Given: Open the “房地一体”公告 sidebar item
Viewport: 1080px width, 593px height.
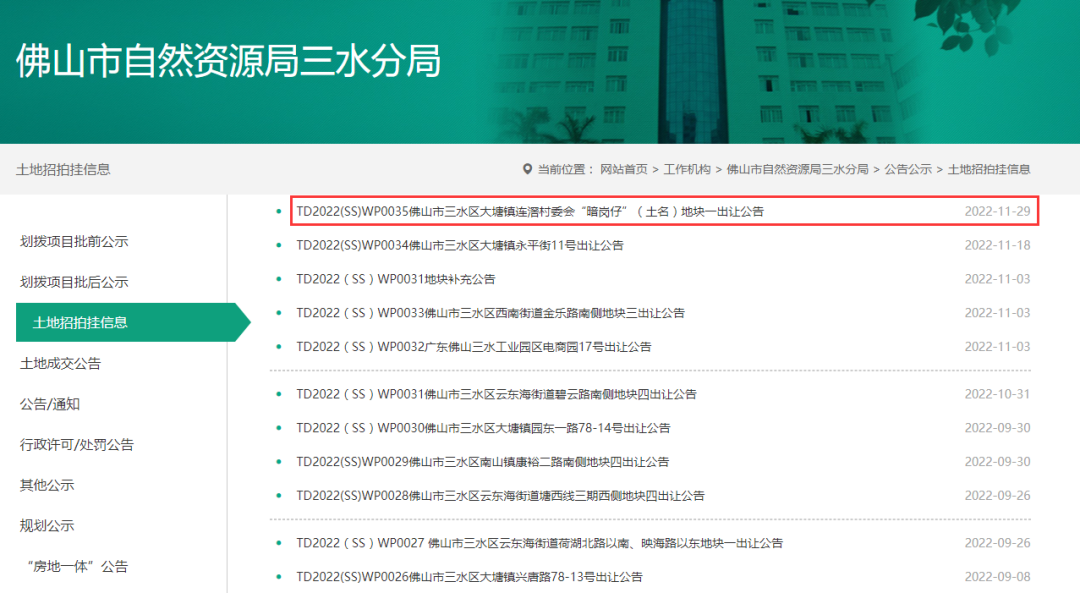Looking at the screenshot, I should [x=74, y=567].
